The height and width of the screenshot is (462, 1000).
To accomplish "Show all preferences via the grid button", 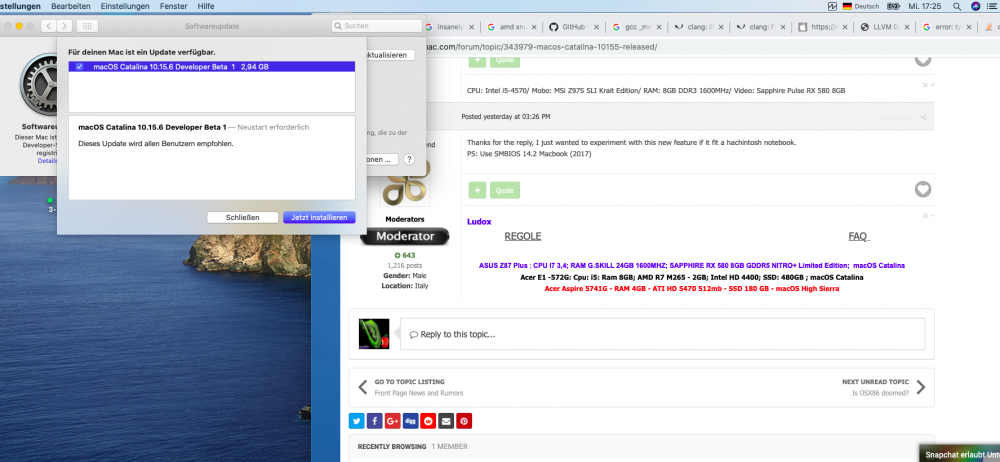I will pos(87,26).
